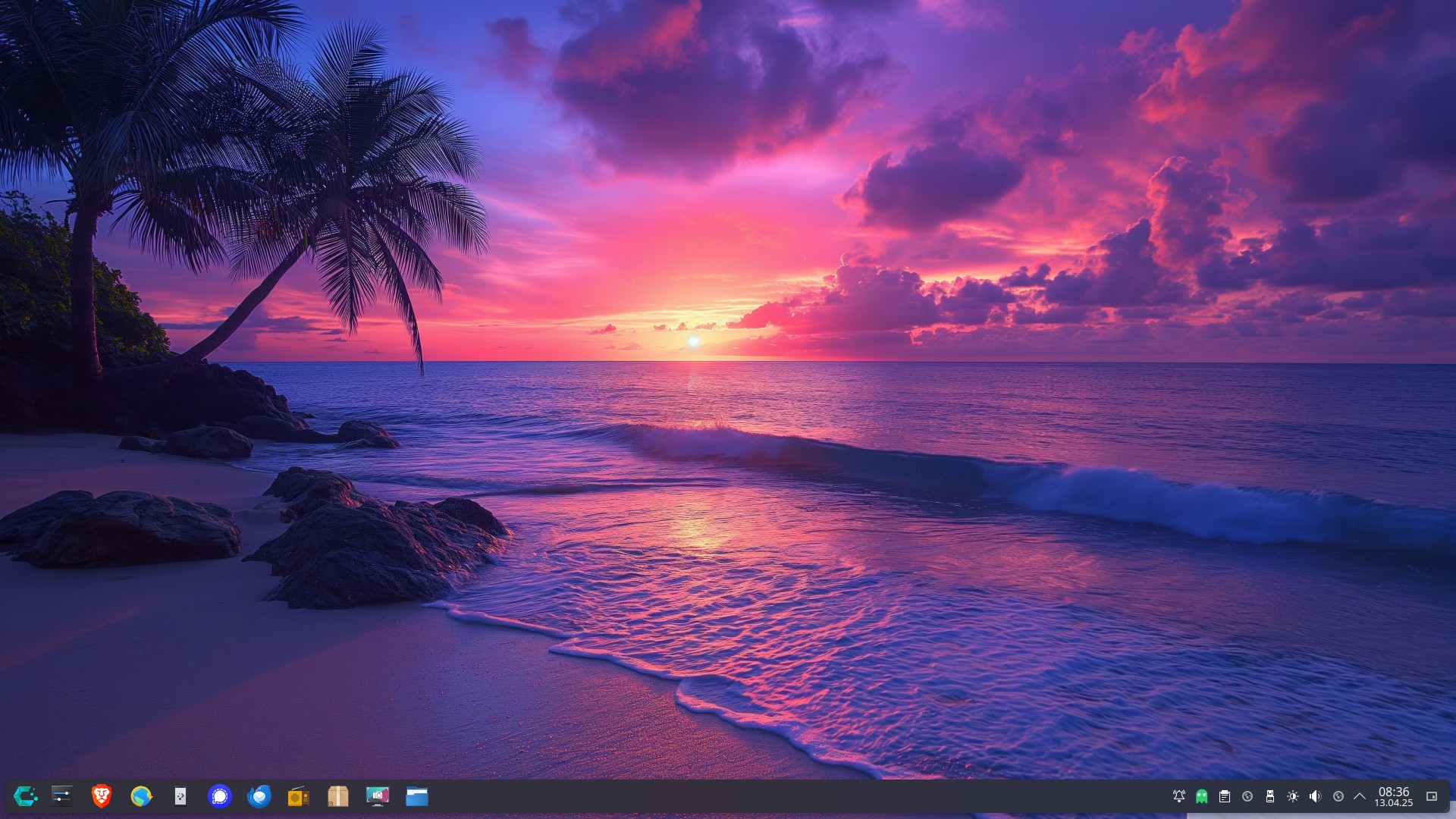Open removable USB devices tray icon
1456x819 pixels.
pos(1270,796)
